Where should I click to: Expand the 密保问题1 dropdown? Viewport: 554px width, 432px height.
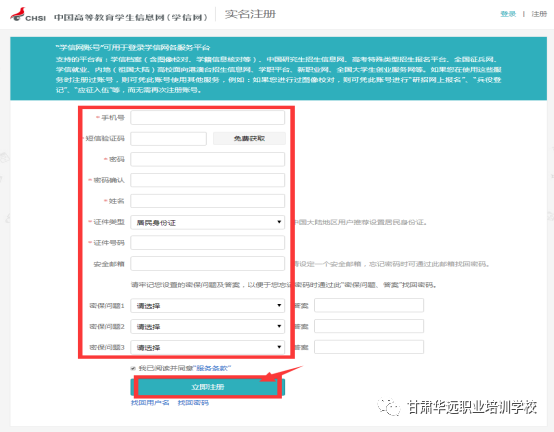pyautogui.click(x=207, y=306)
